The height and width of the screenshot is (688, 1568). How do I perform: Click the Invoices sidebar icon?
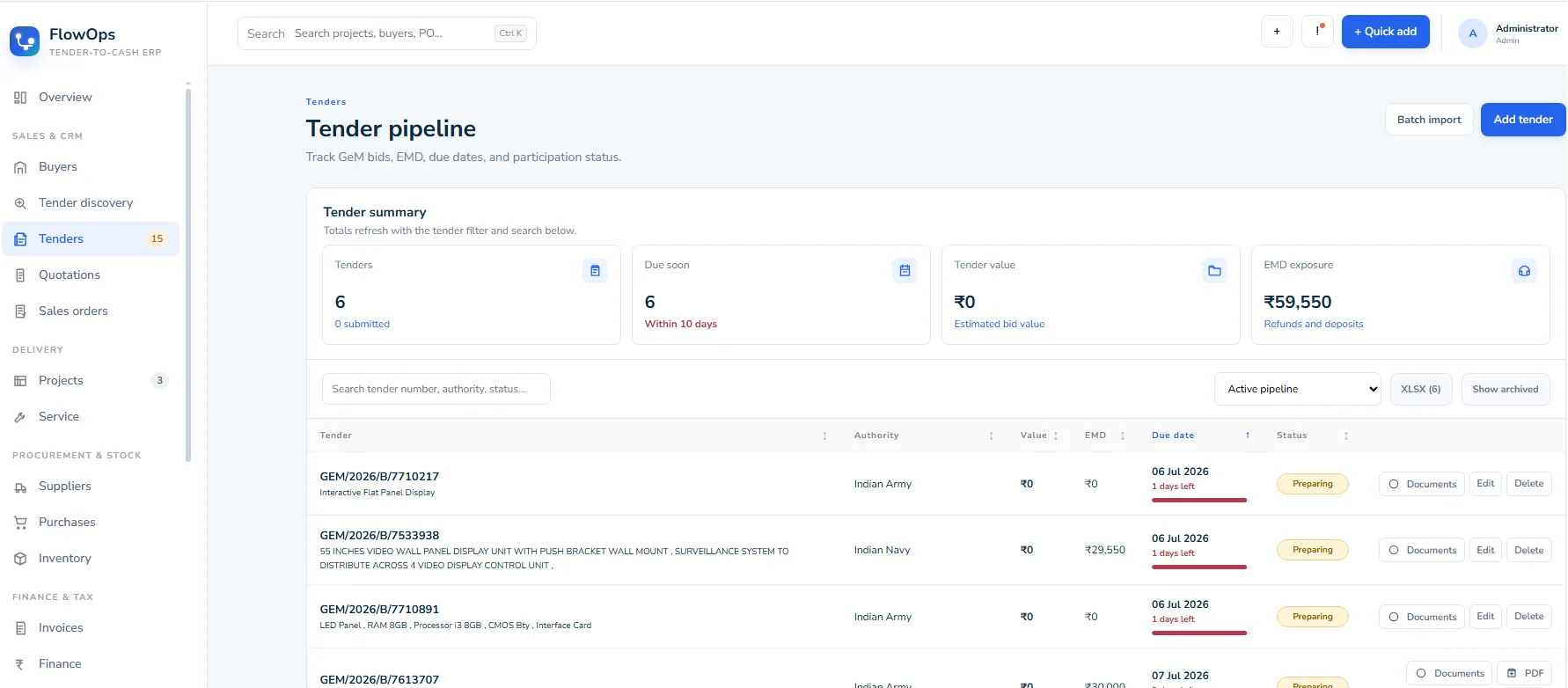point(20,628)
